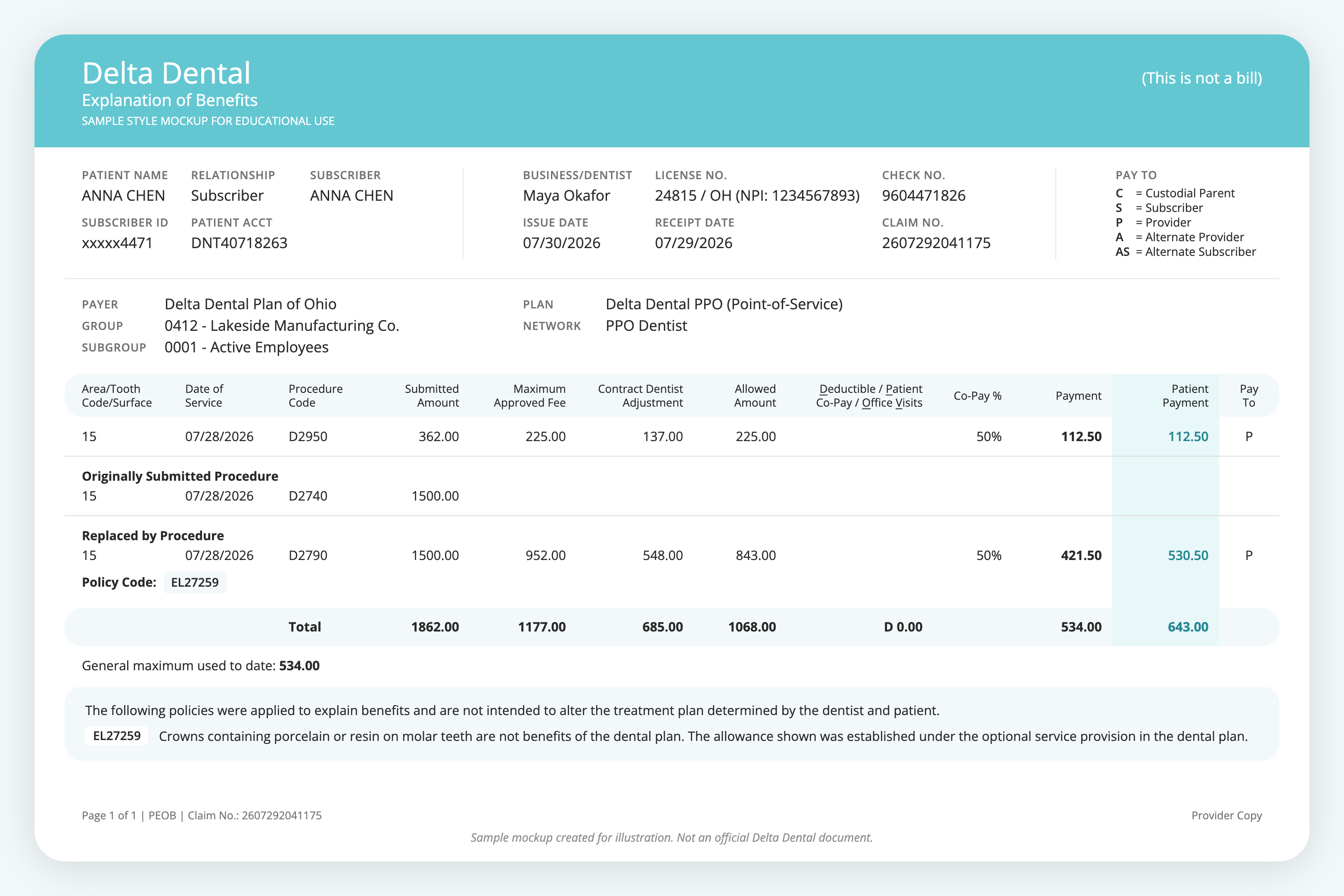Screen dimensions: 1344x896
Task: Click footer 'Page 1 of 1 | PEOB' text
Action: 128,815
